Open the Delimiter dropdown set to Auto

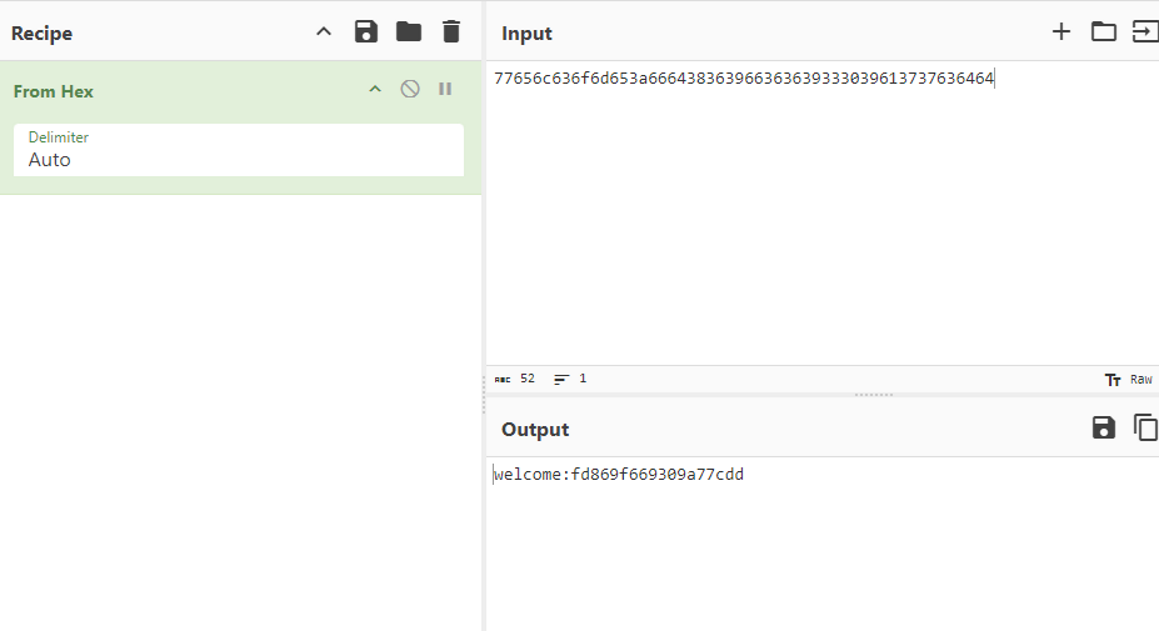[x=238, y=150]
